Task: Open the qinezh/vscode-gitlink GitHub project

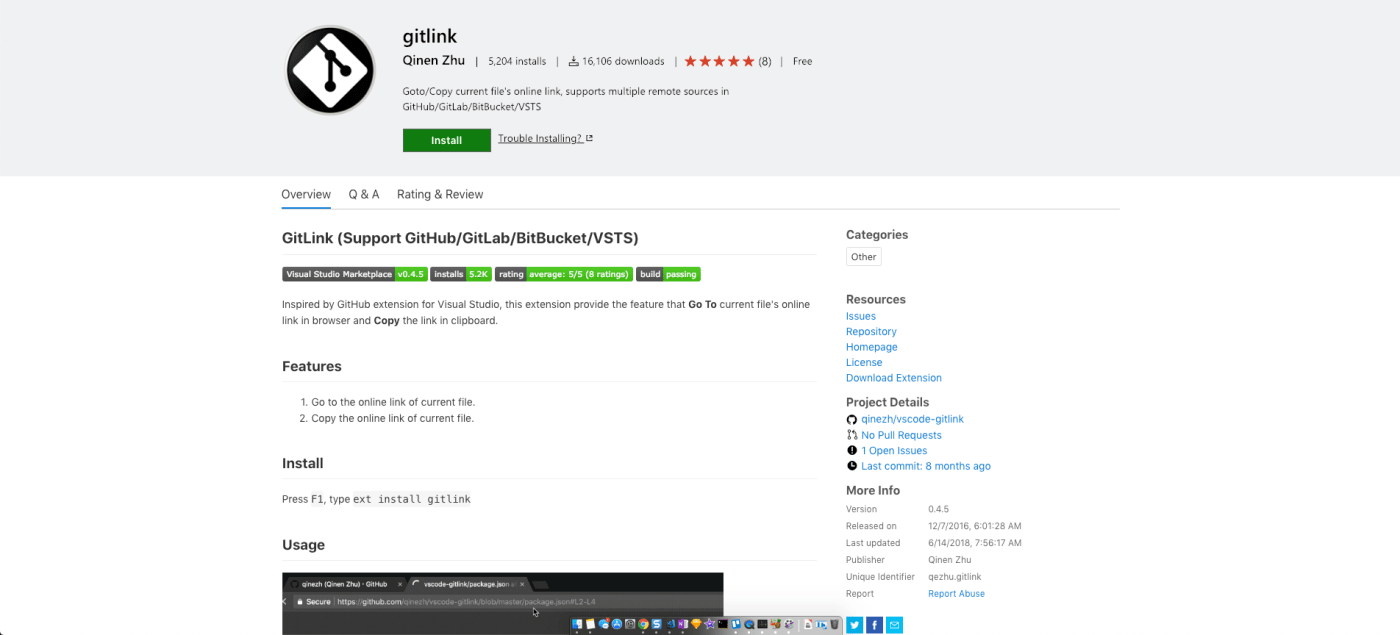Action: (912, 419)
